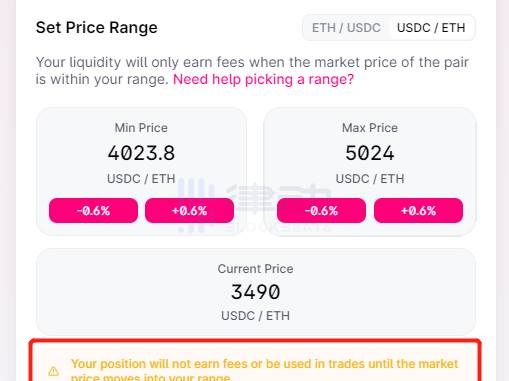The height and width of the screenshot is (381, 509).
Task: Click the Min Price label
Action: (141, 128)
